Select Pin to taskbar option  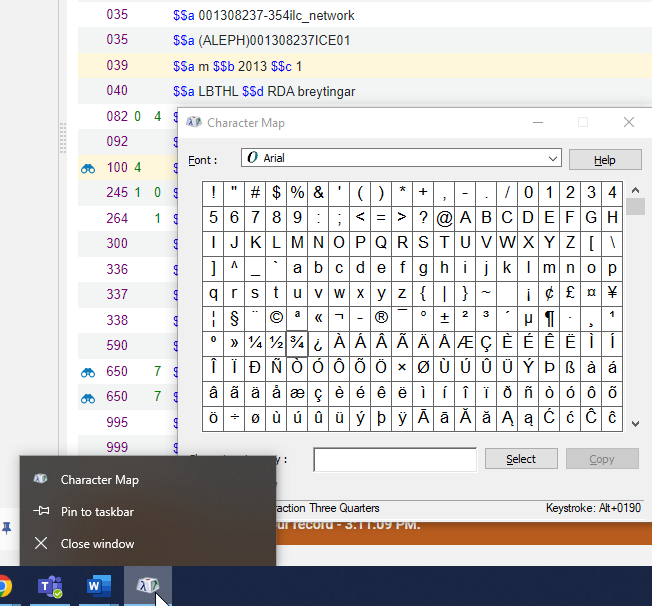coord(148,511)
